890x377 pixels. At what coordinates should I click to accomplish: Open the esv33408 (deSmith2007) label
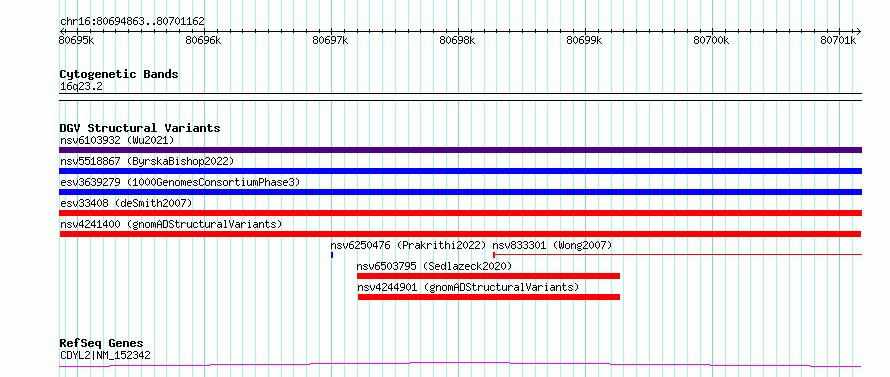126,203
